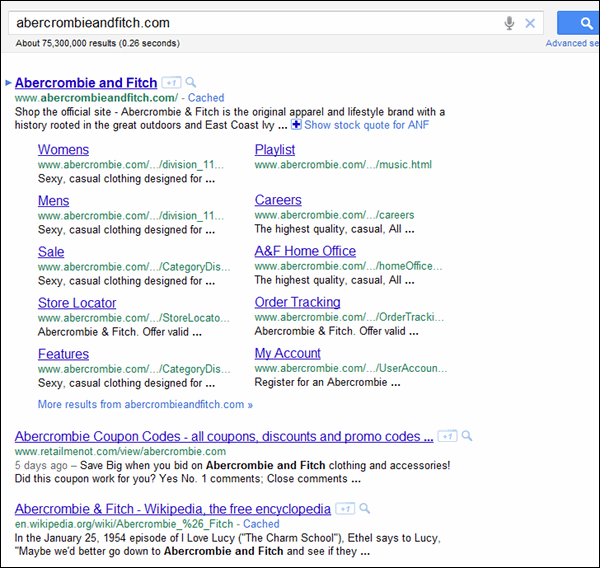Click +1 button beside Coupon Codes result

click(x=447, y=436)
